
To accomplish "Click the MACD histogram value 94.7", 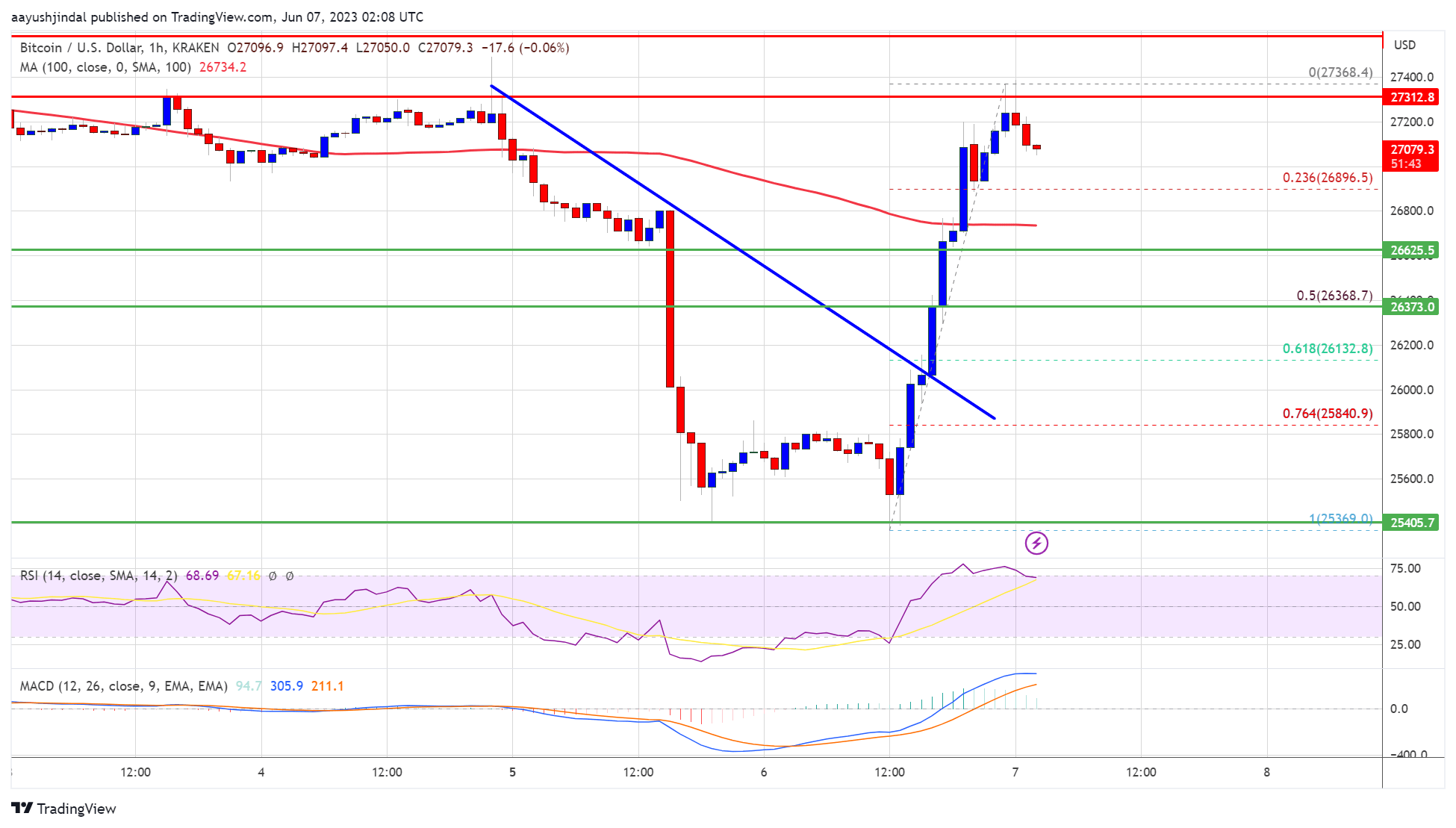I will coord(249,686).
